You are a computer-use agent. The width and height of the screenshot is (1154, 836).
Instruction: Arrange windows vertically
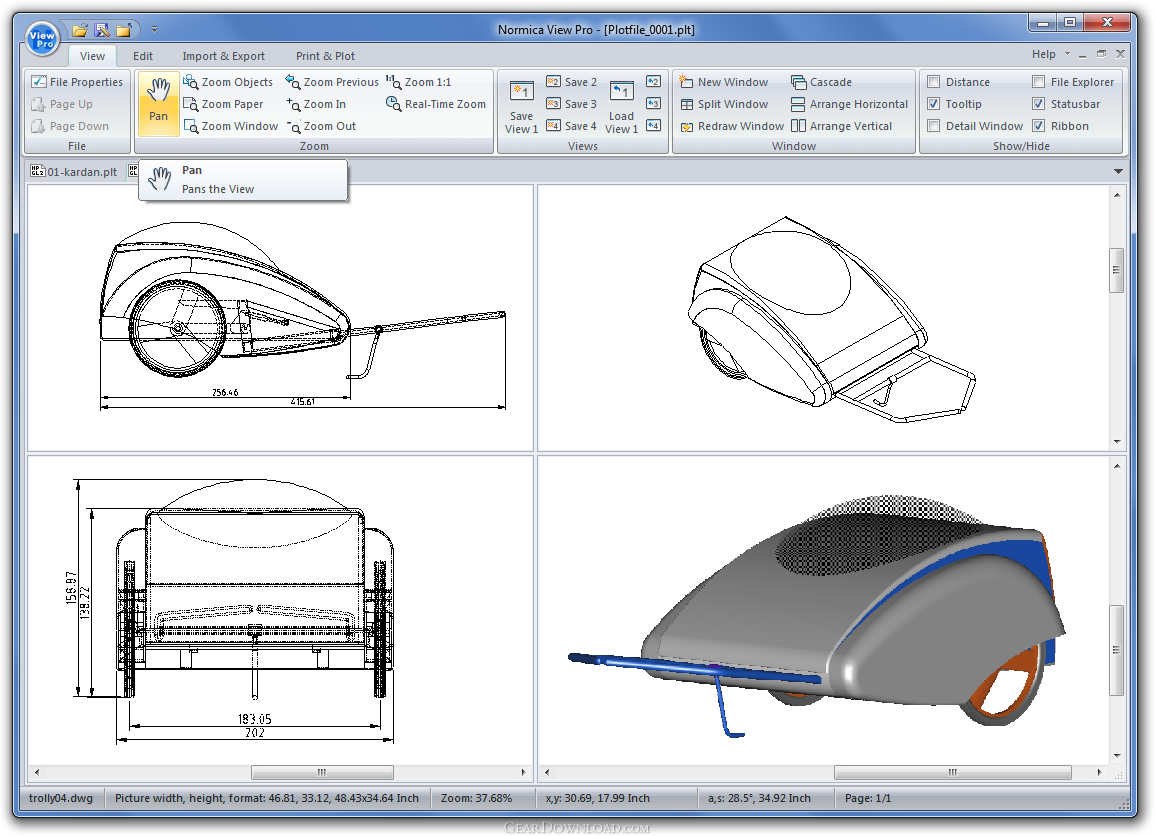tap(841, 126)
